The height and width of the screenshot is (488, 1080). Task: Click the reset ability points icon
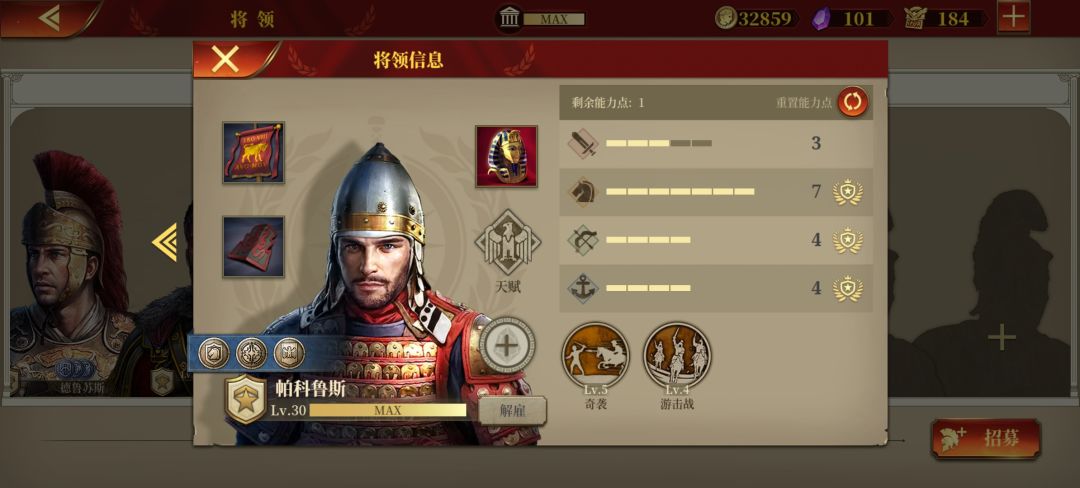click(853, 102)
